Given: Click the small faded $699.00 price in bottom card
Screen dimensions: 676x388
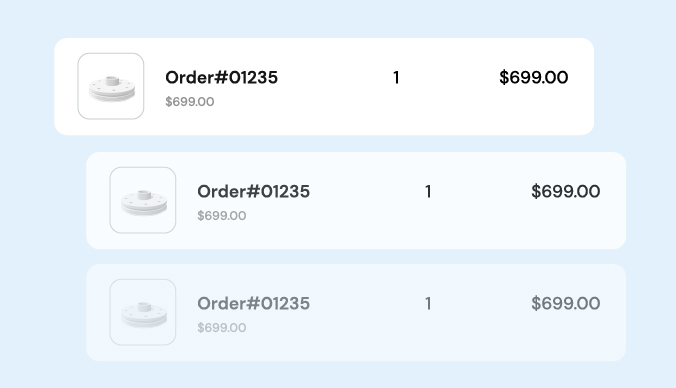Looking at the screenshot, I should 222,328.
